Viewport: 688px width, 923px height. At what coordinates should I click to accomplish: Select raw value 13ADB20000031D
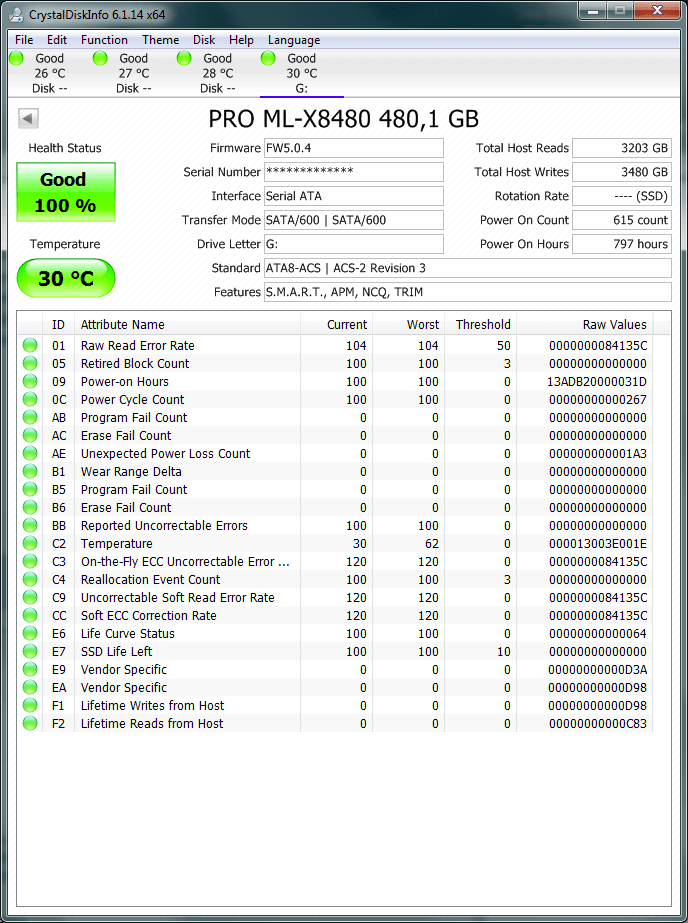coord(597,381)
